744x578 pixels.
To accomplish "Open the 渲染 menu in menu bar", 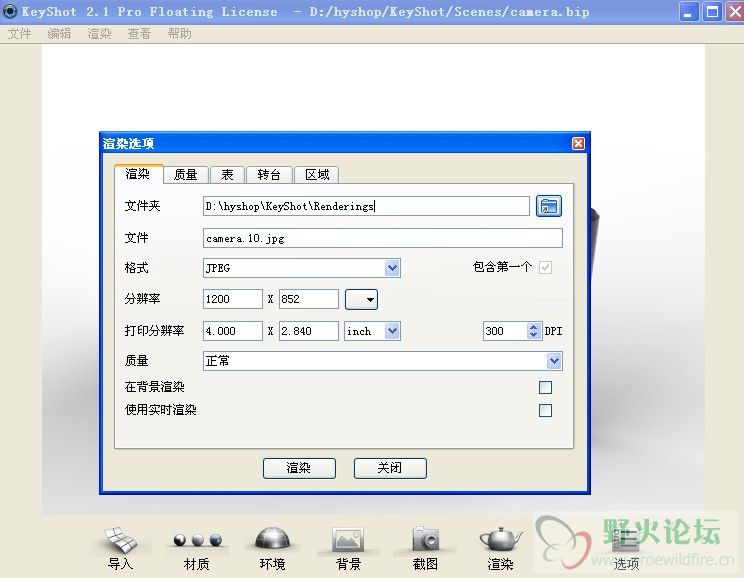I will [x=99, y=34].
